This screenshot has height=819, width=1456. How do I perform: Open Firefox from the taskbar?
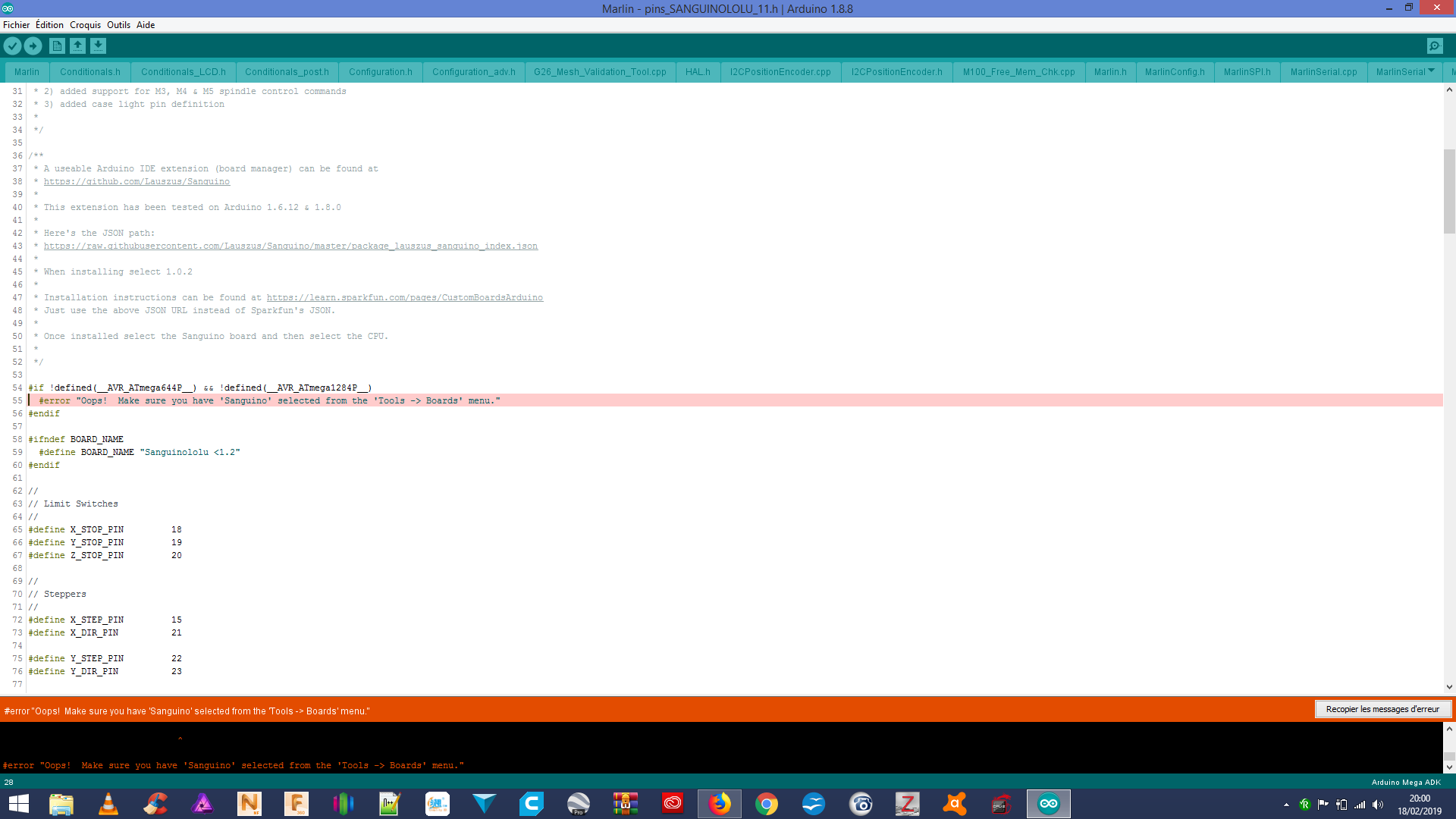[x=720, y=804]
